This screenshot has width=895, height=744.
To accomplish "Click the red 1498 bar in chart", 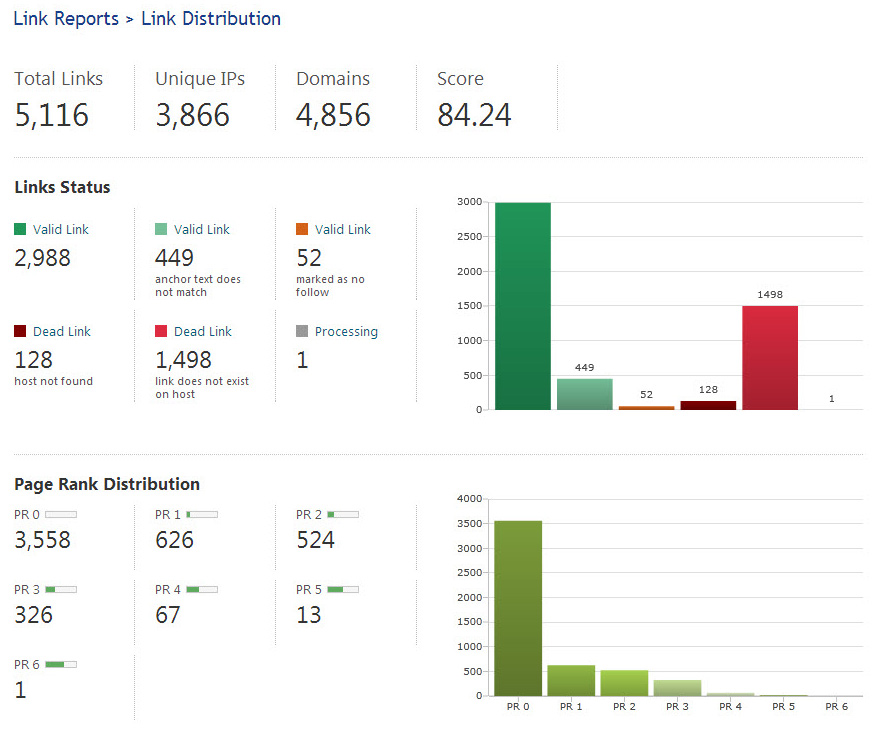I will [769, 357].
